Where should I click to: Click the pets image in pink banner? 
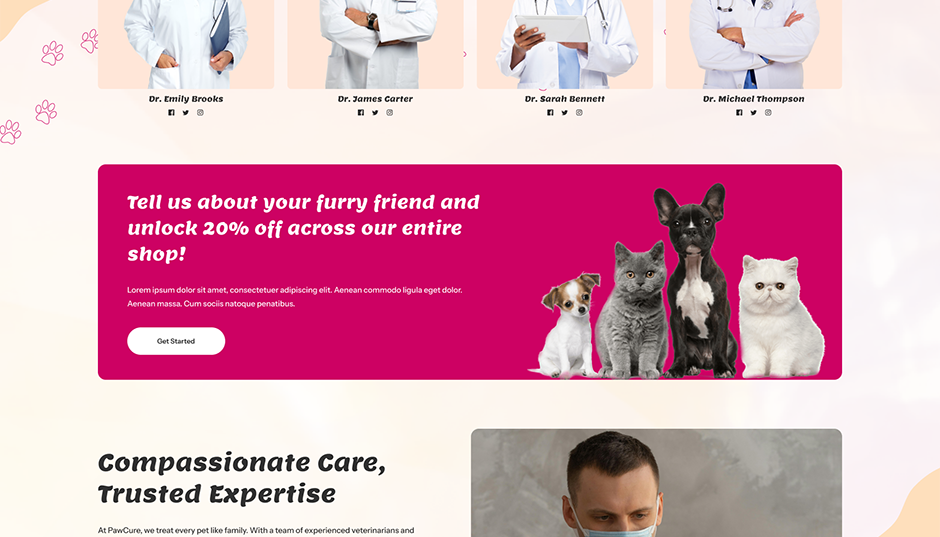(x=677, y=282)
